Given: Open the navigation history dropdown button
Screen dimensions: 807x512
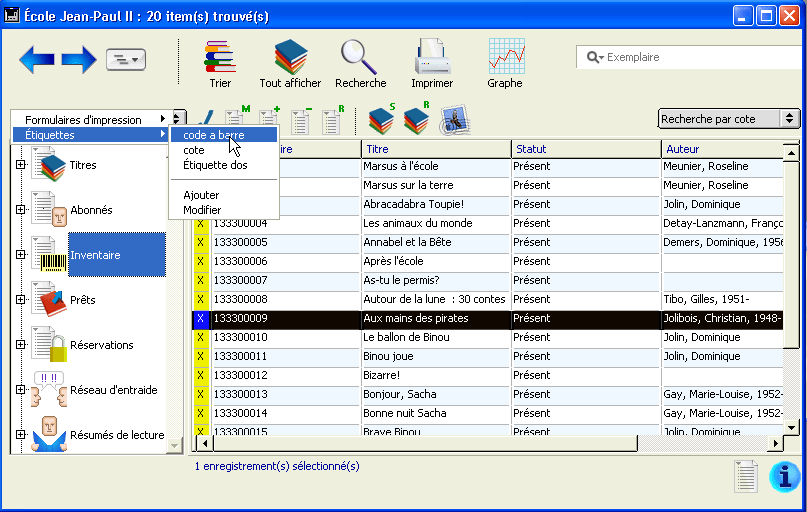Looking at the screenshot, I should pos(126,60).
